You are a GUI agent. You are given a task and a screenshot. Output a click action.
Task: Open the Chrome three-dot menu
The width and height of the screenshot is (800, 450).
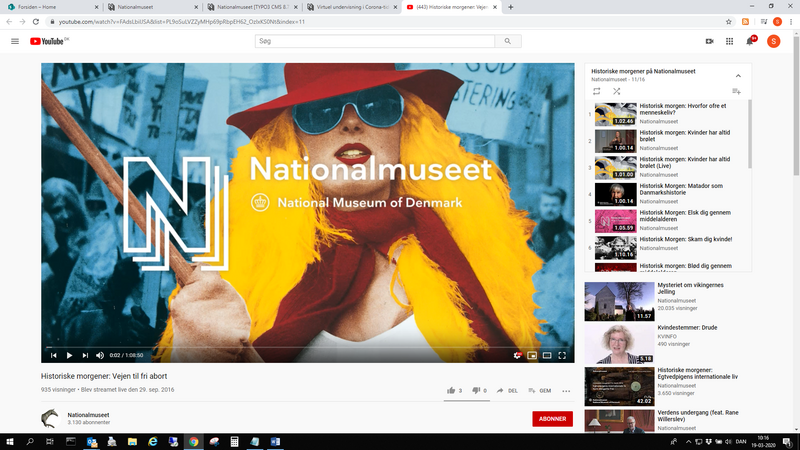(791, 22)
